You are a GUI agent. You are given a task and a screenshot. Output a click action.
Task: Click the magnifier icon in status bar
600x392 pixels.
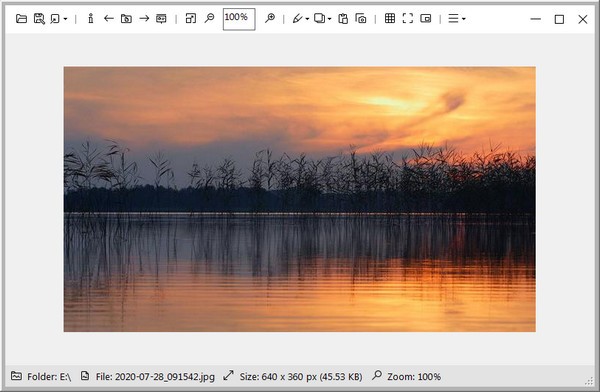377,375
